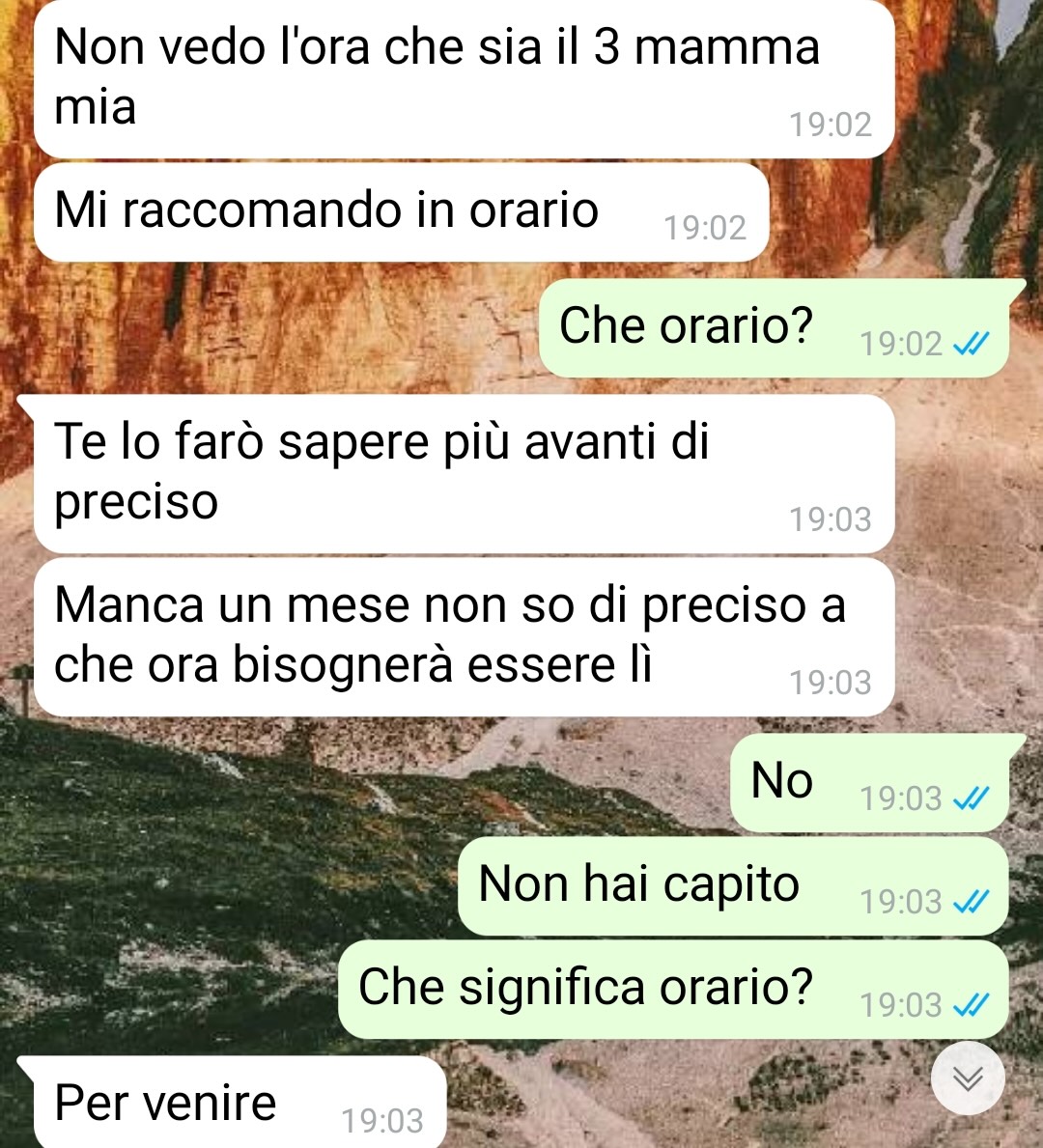Tap read ticks on "Non hai capito" message
The width and height of the screenshot is (1043, 1148).
pyautogui.click(x=972, y=901)
